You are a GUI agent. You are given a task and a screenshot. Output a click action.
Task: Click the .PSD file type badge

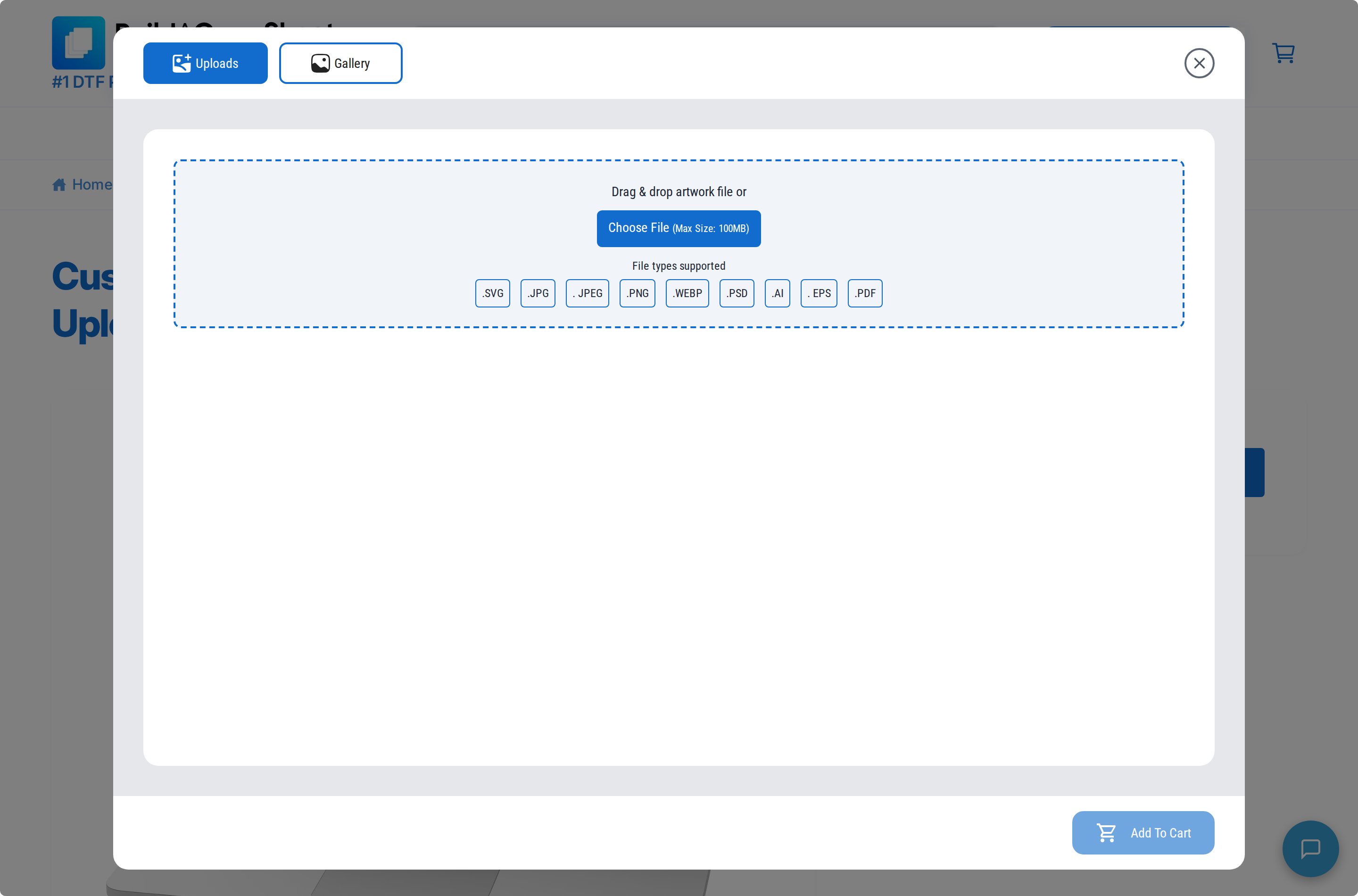(x=737, y=293)
